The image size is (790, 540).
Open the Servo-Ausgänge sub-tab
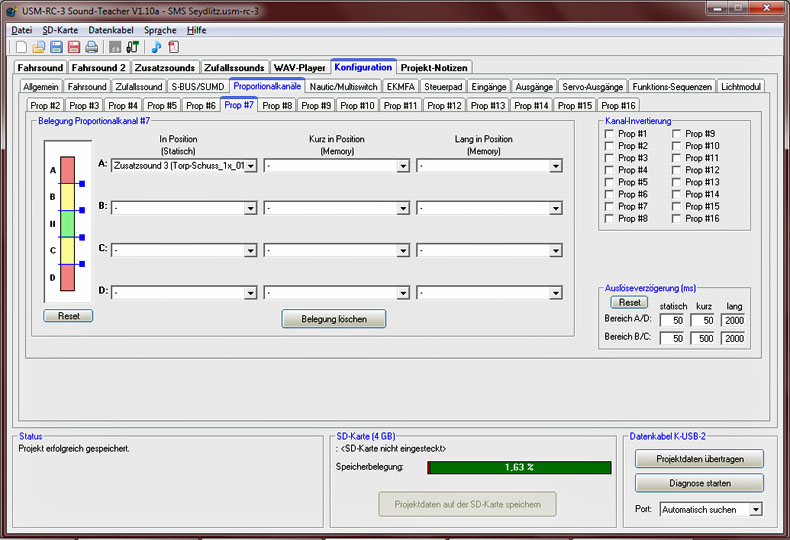tap(592, 87)
